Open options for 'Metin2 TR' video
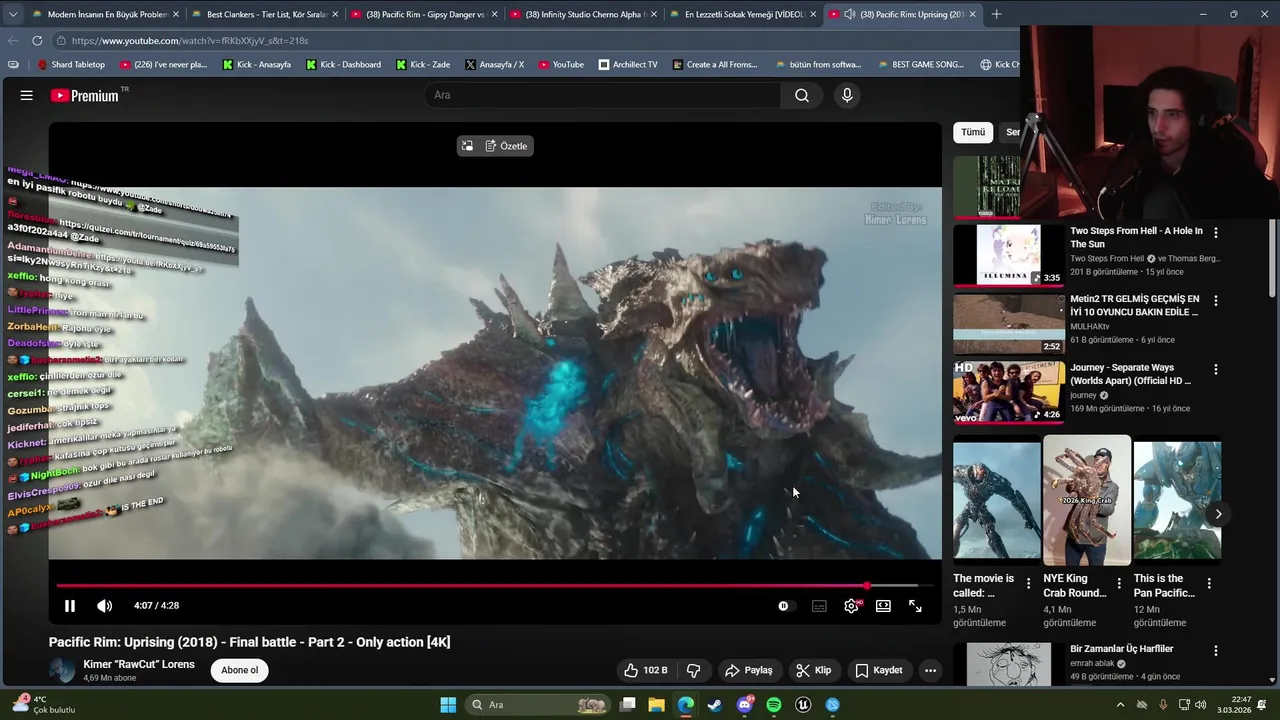Screen dimensions: 1280x720 tap(1216, 300)
